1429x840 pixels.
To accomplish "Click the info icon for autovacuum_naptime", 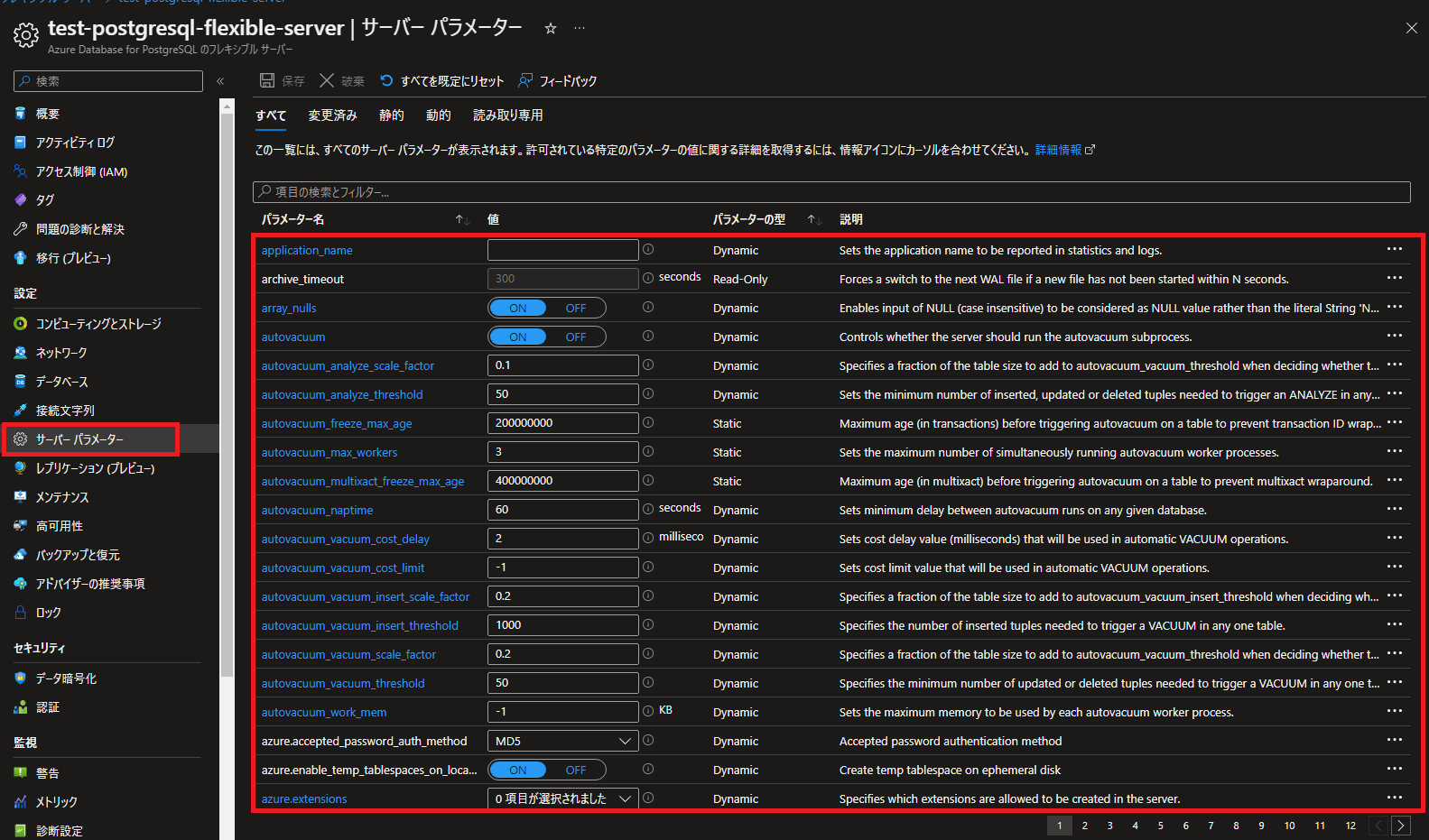I will click(x=648, y=509).
